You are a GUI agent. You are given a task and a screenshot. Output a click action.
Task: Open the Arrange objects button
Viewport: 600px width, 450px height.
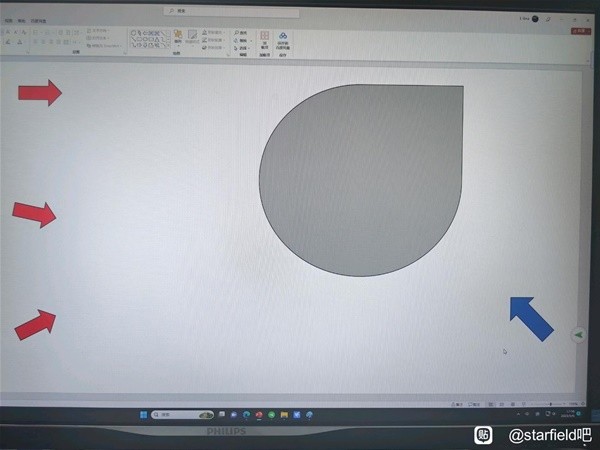pyautogui.click(x=178, y=39)
